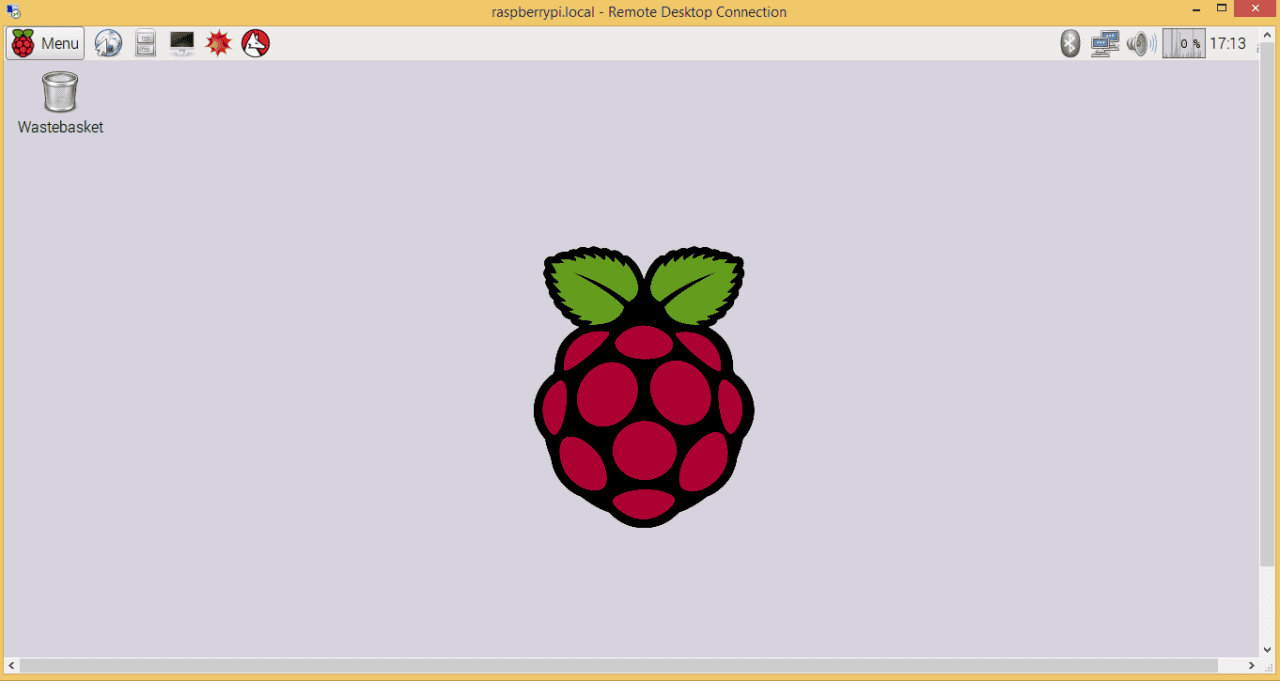Click the clock showing 17:13
Screen dimensions: 1280x681
tap(1228, 43)
